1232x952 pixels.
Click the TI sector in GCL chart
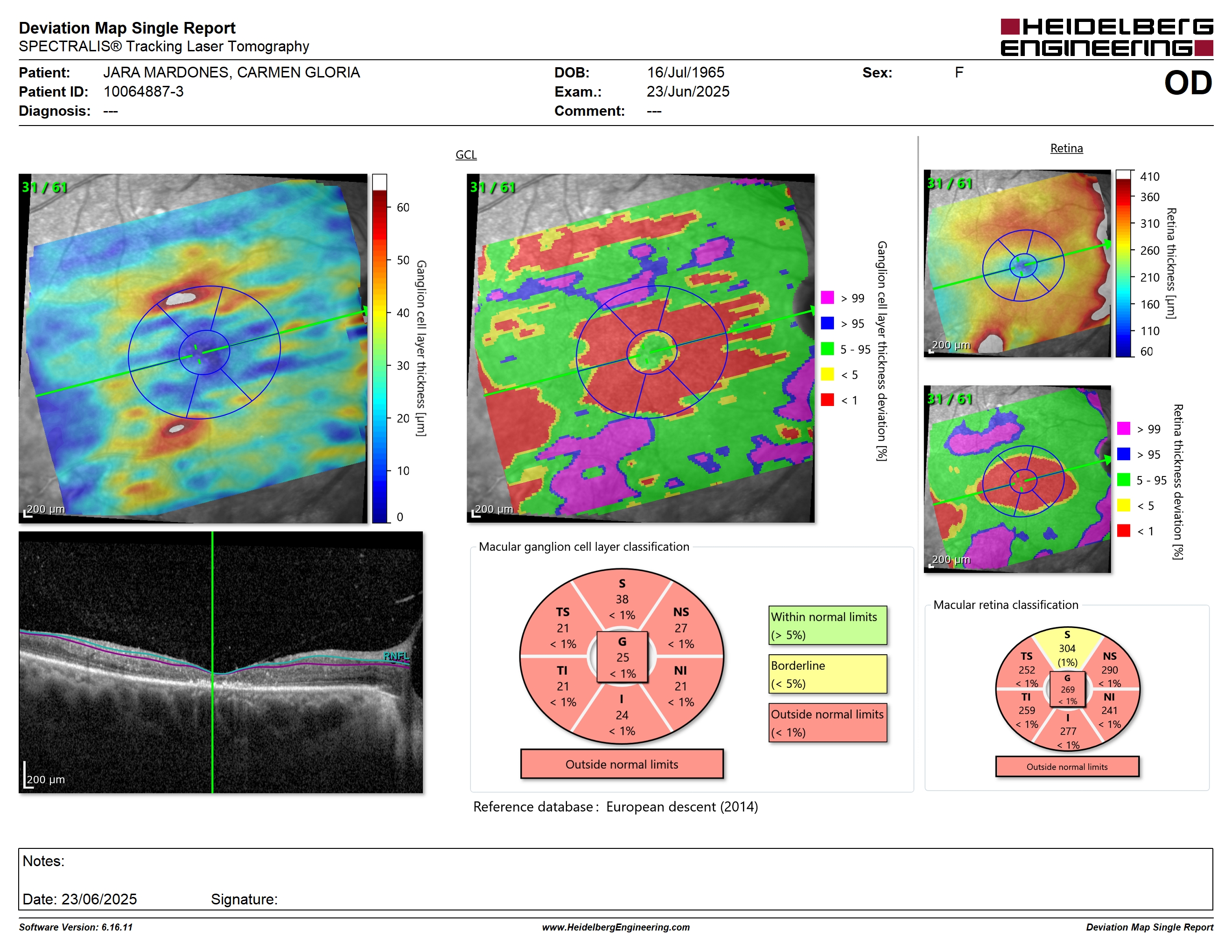[562, 686]
